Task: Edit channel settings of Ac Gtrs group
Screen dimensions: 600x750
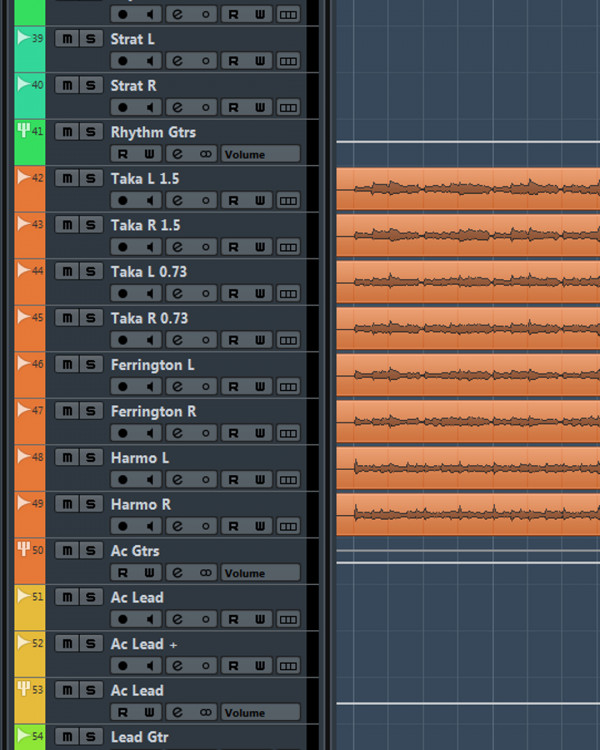Action: coord(178,573)
